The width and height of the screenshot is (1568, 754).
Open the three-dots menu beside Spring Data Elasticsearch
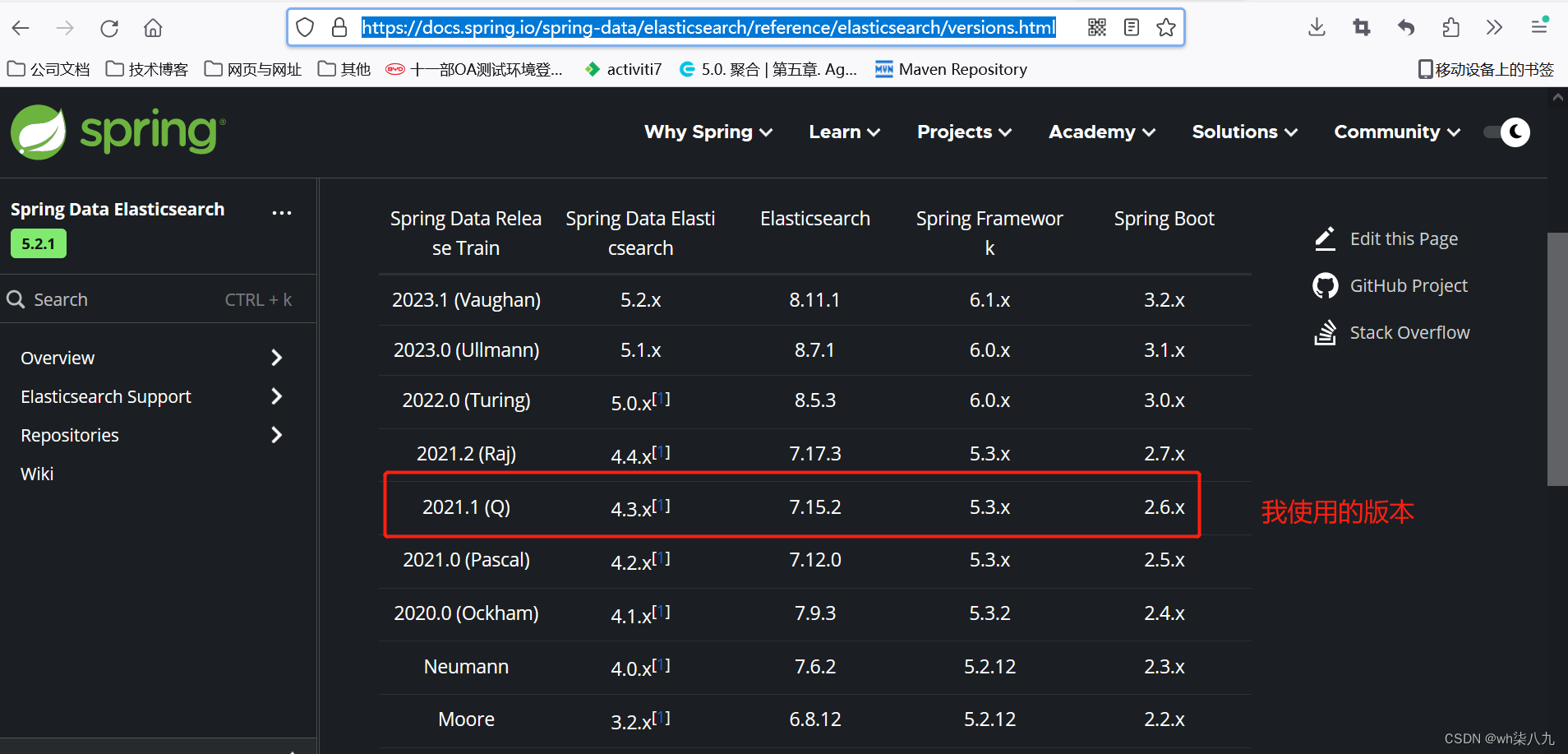282,212
